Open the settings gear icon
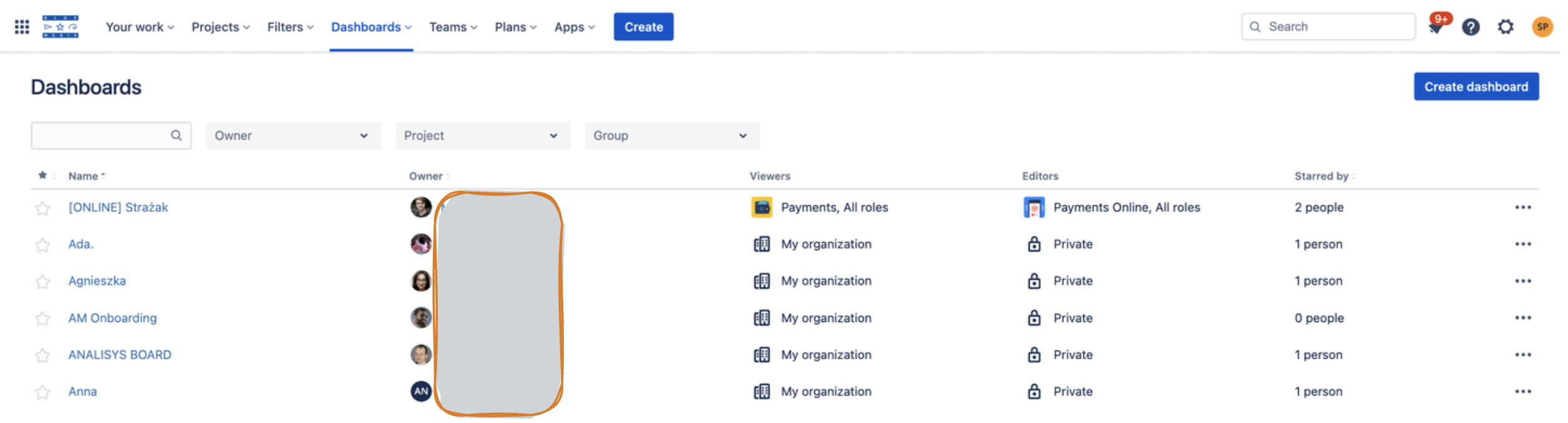The height and width of the screenshot is (423, 1568). pos(1506,27)
